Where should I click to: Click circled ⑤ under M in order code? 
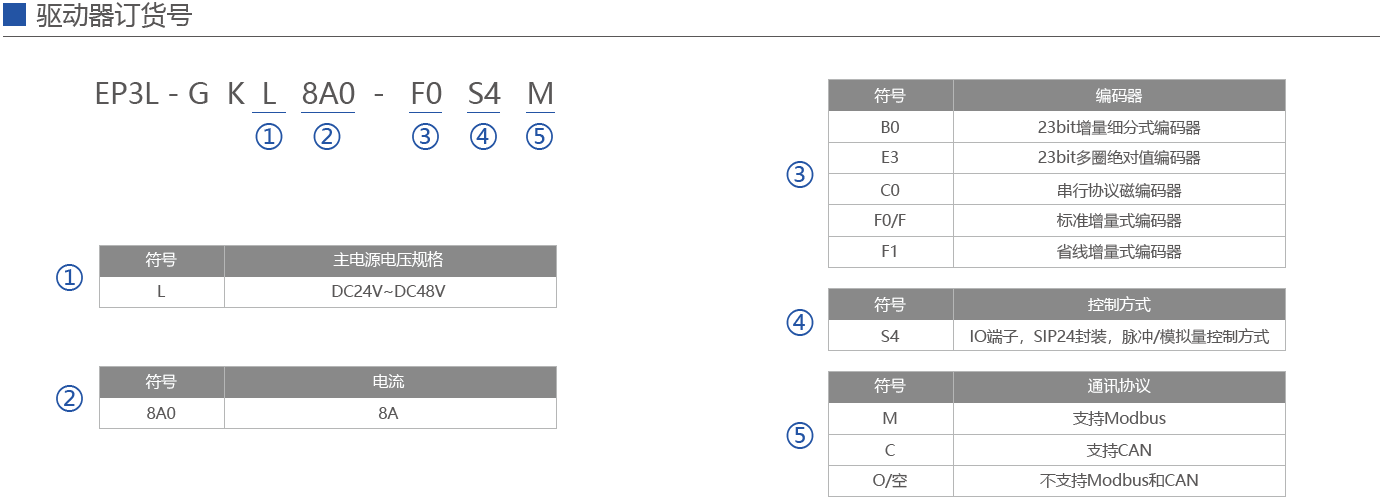(539, 137)
